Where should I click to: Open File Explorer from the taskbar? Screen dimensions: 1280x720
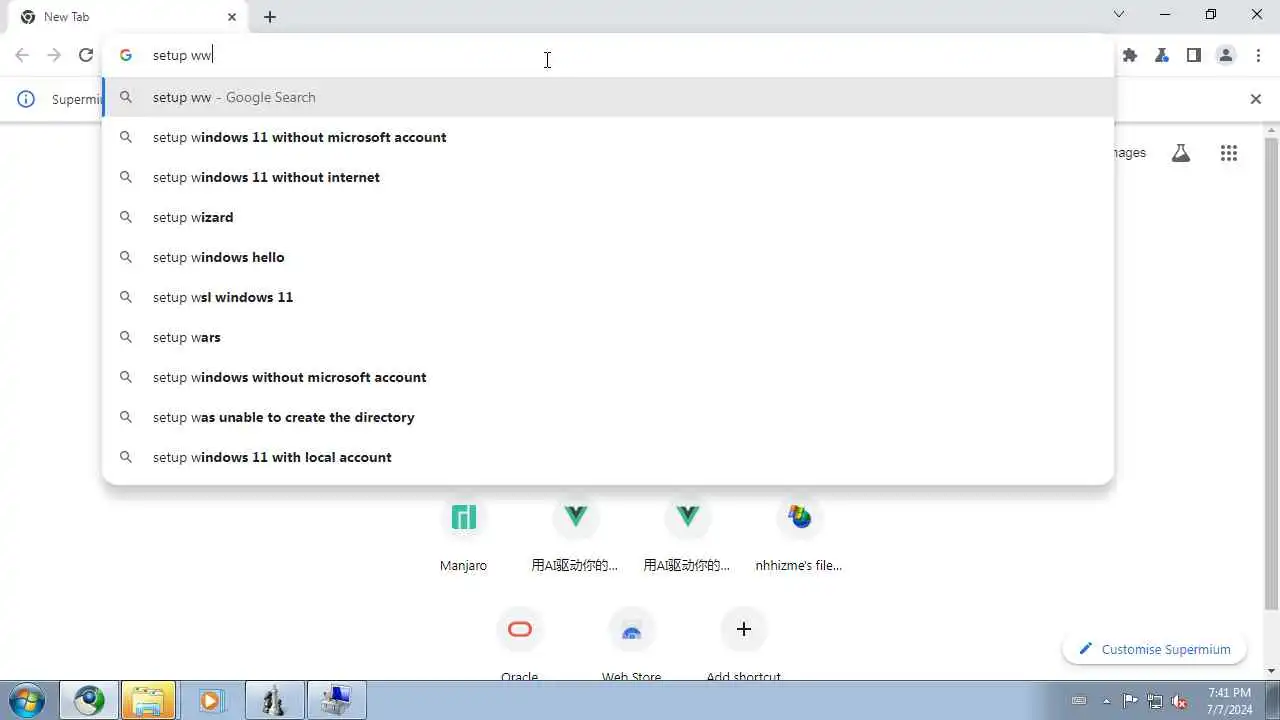pos(149,700)
